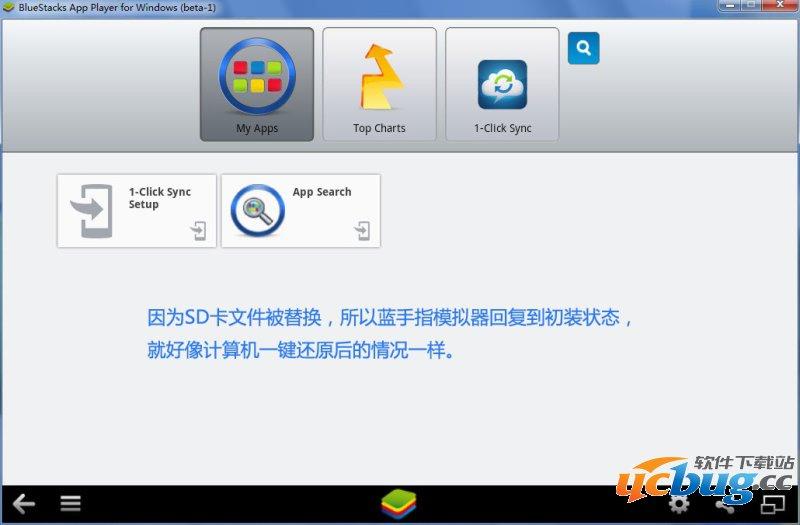Viewport: 800px width, 525px height.
Task: Maximize the BlueStacks window
Action: point(751,5)
